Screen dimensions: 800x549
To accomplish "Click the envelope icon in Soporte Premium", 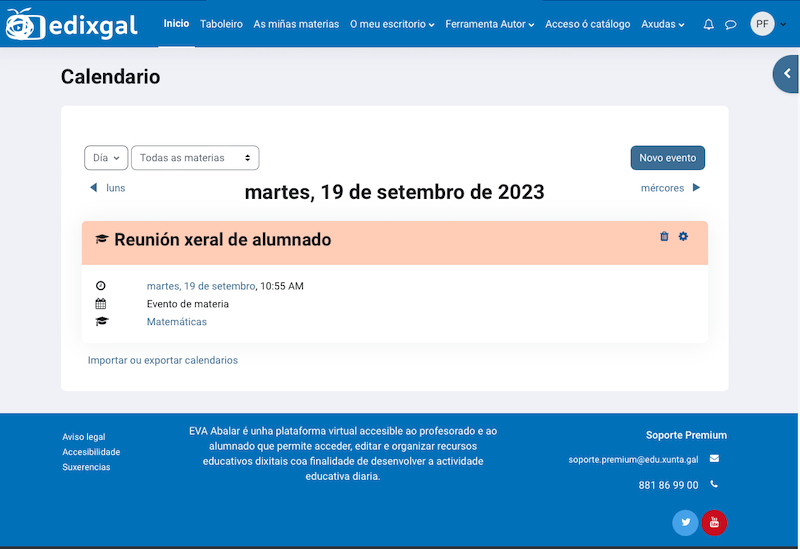I will pyautogui.click(x=714, y=459).
